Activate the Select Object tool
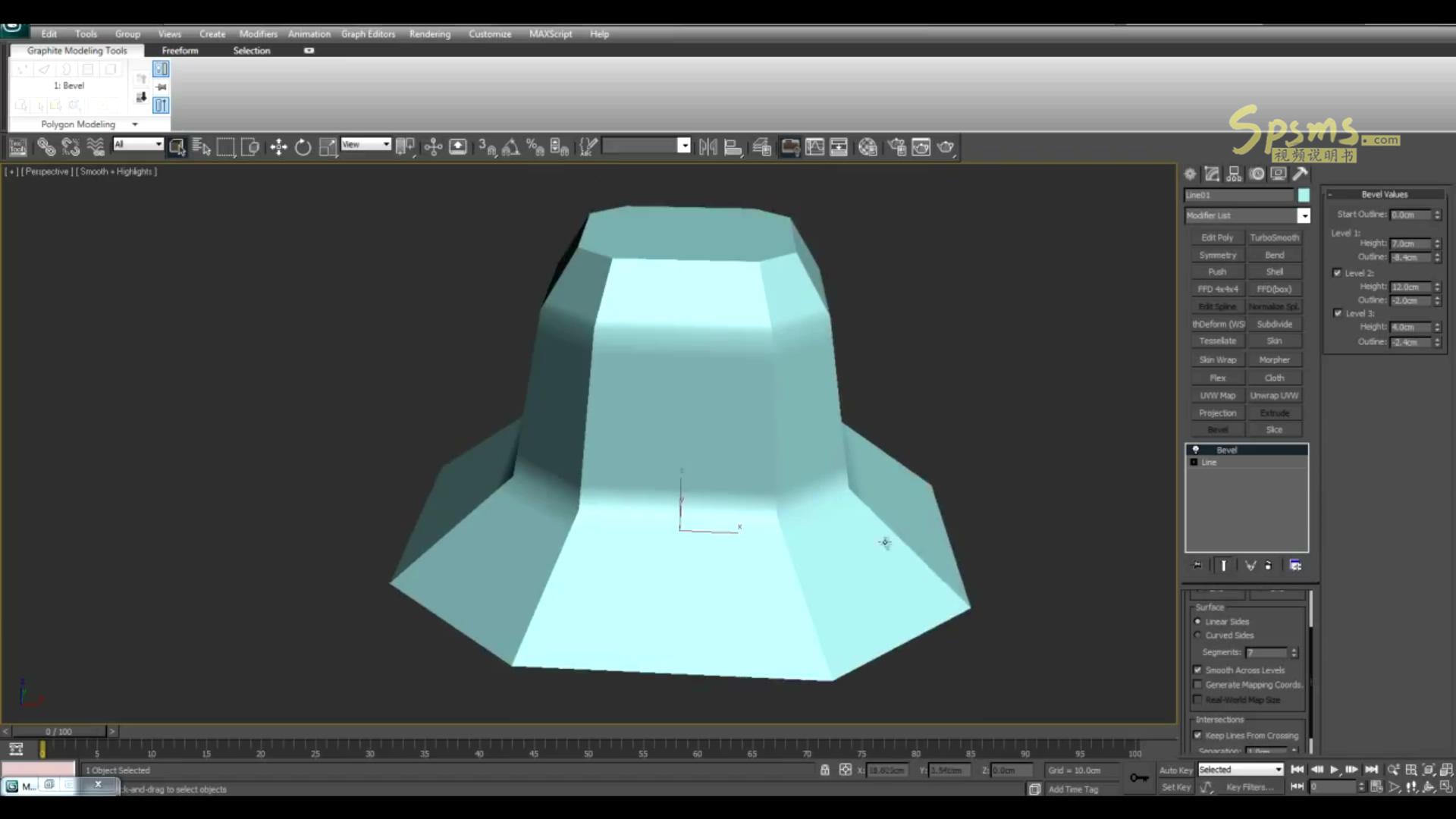This screenshot has height=819, width=1456. 177,147
